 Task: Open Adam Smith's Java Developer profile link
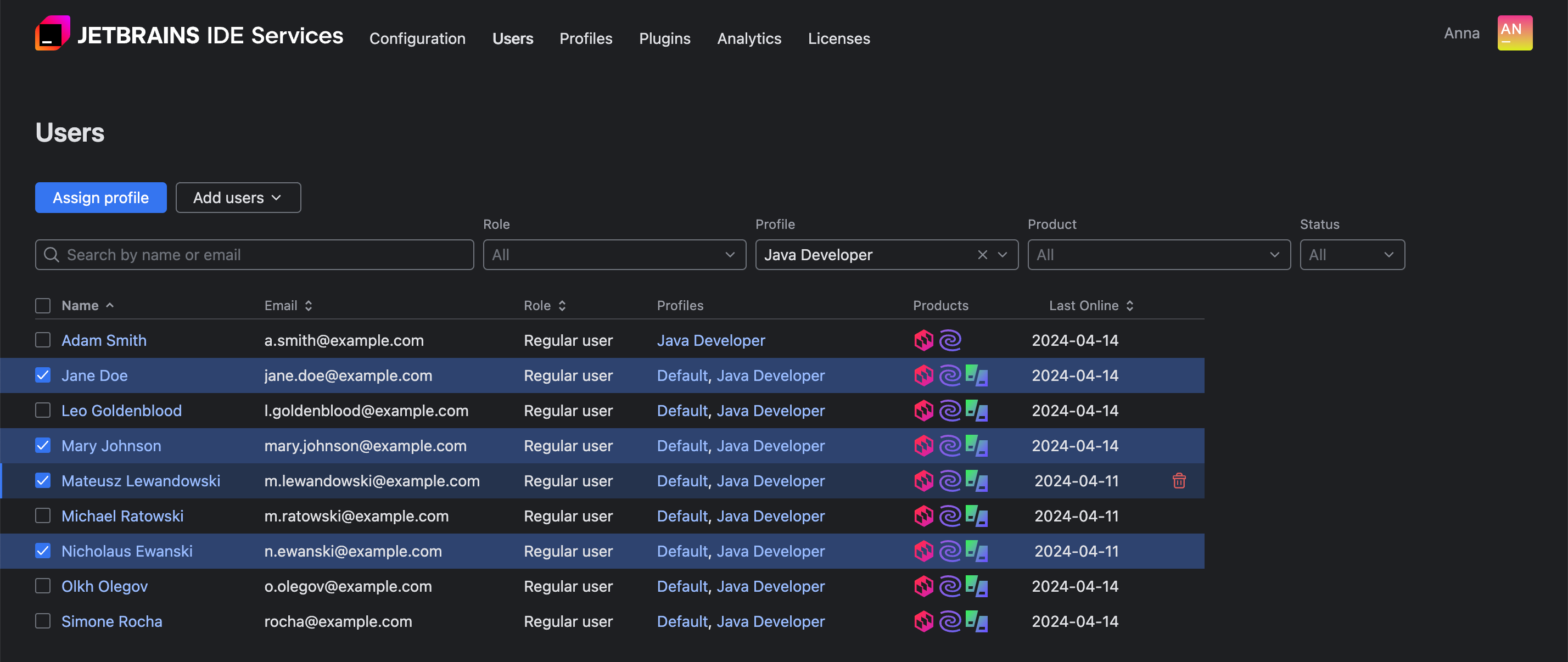click(710, 340)
